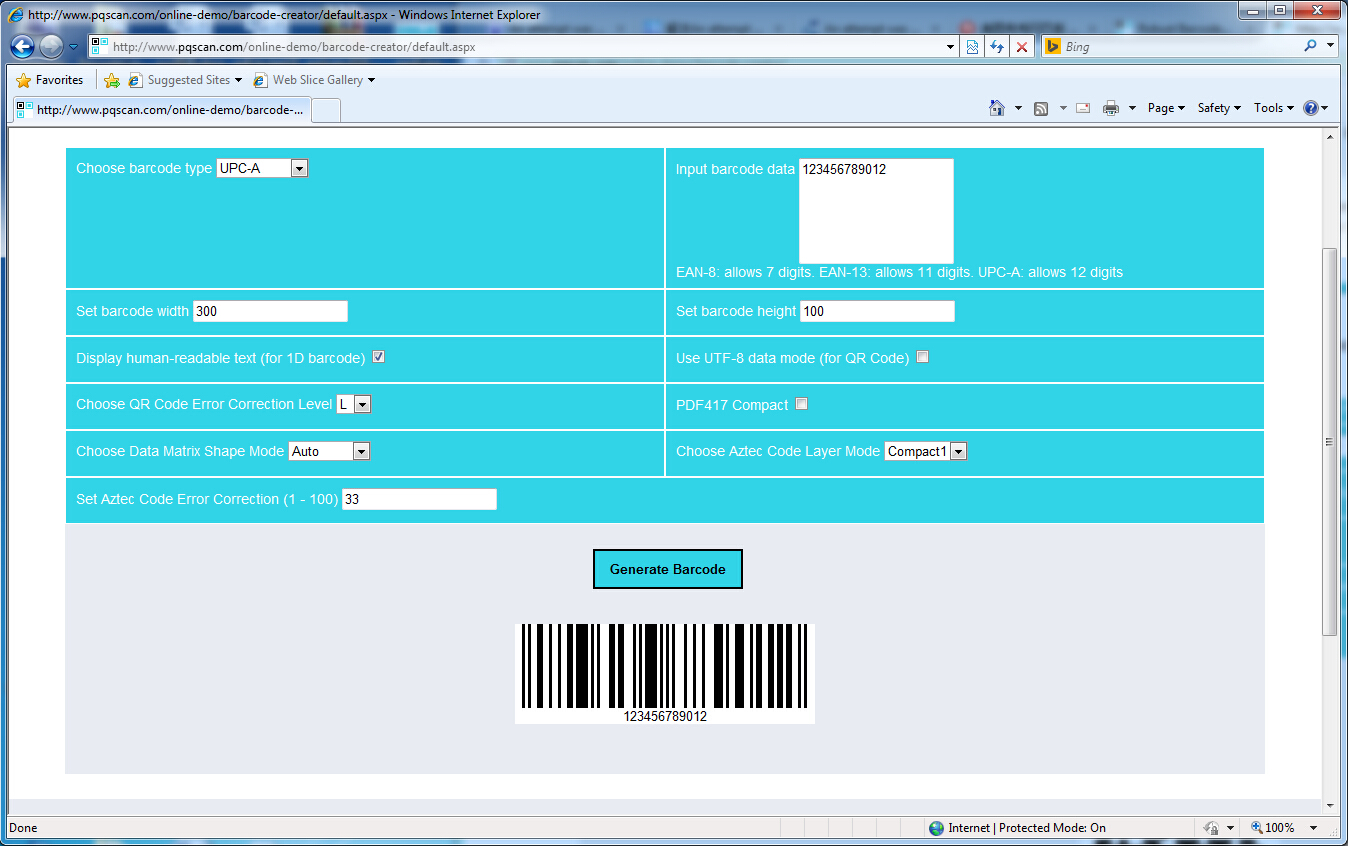Open Suggested Sites favorites link
Screen dimensions: 1348x846
[x=187, y=80]
